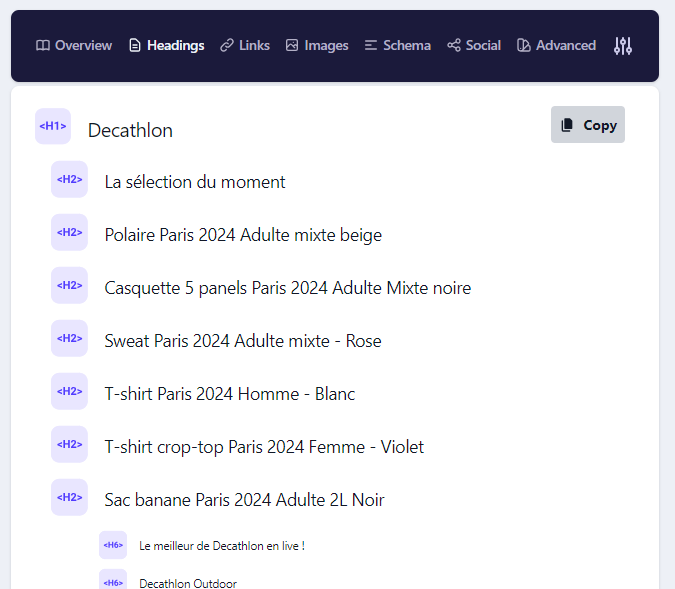Open the Social tab
The image size is (675, 589).
click(474, 45)
